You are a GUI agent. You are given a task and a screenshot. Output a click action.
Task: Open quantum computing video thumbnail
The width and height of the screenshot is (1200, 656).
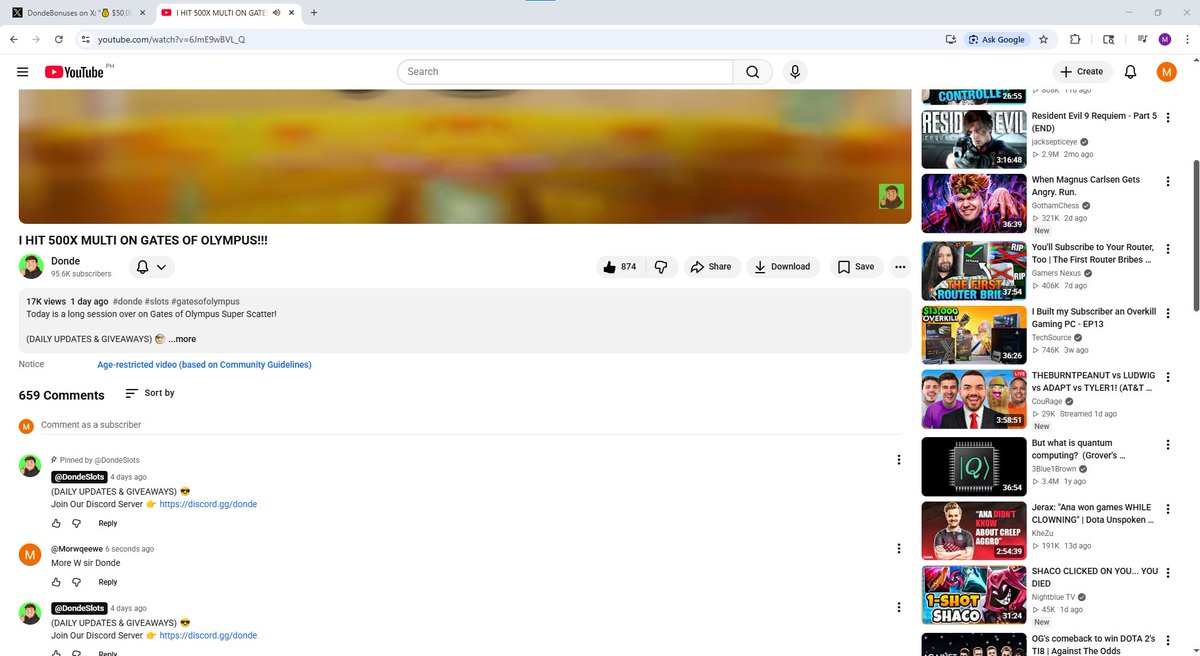(x=974, y=466)
